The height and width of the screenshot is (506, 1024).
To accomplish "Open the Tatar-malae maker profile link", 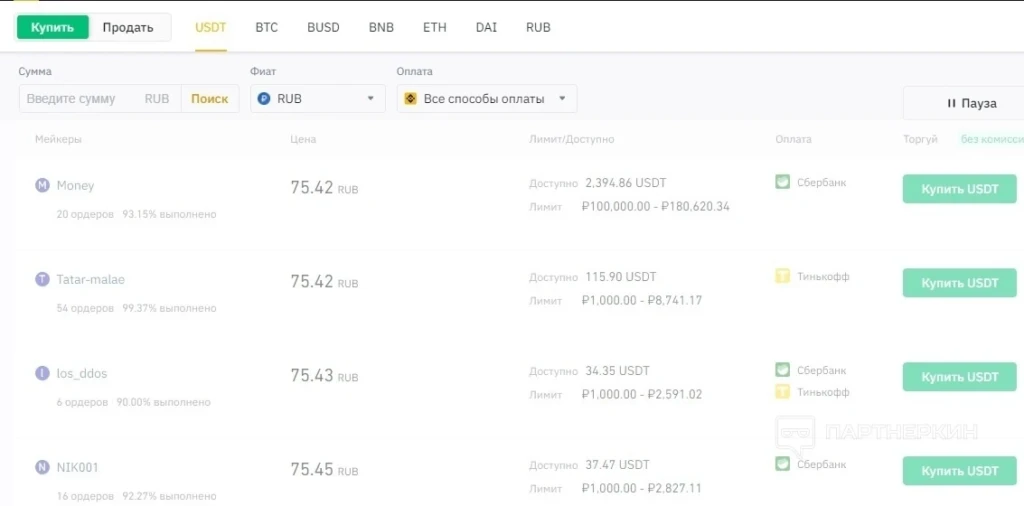I will coord(90,279).
